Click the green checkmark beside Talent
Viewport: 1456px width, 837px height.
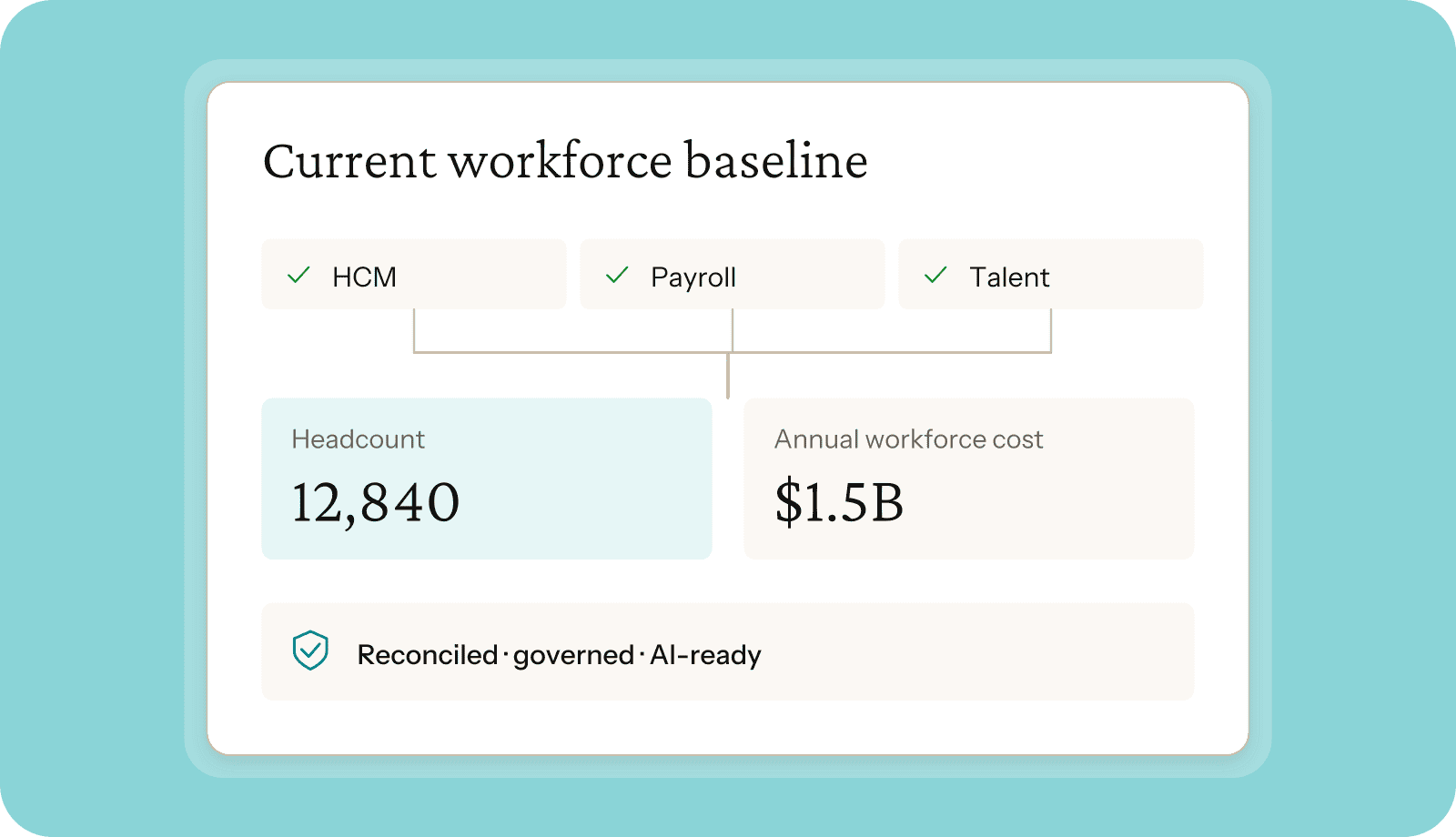pyautogui.click(x=935, y=275)
